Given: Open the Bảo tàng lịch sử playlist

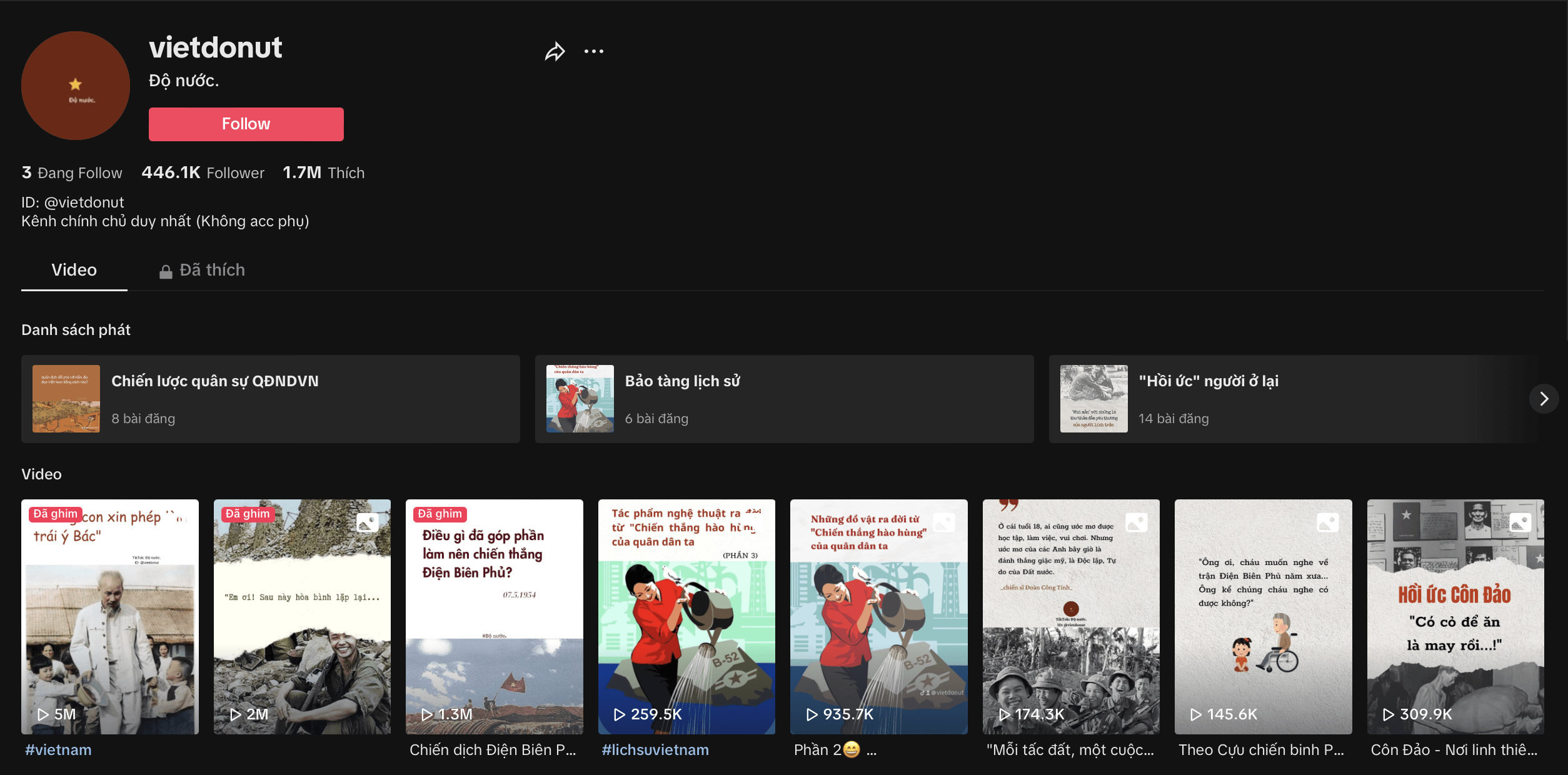Looking at the screenshot, I should (784, 399).
